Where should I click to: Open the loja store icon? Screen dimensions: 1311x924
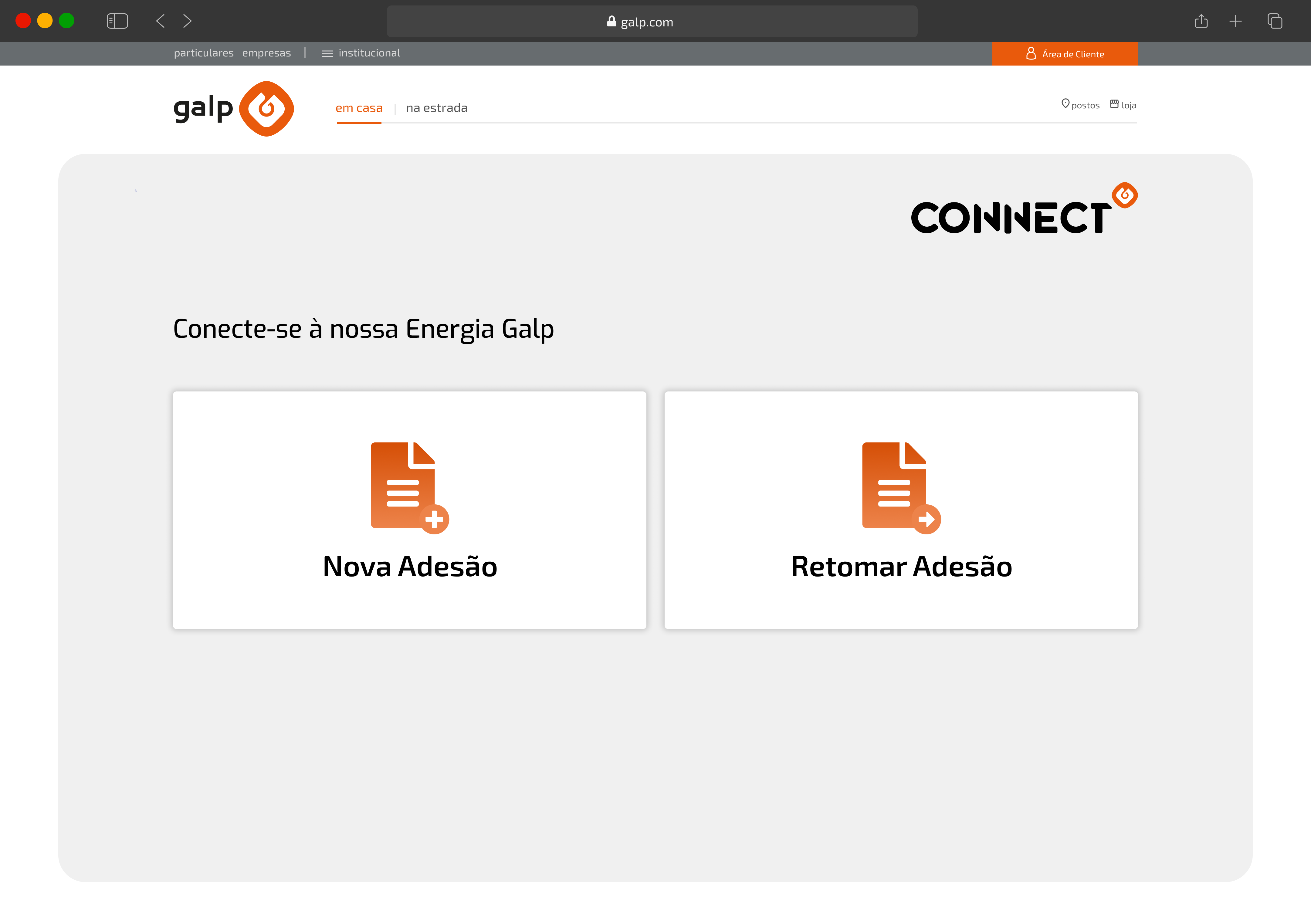tap(1114, 104)
